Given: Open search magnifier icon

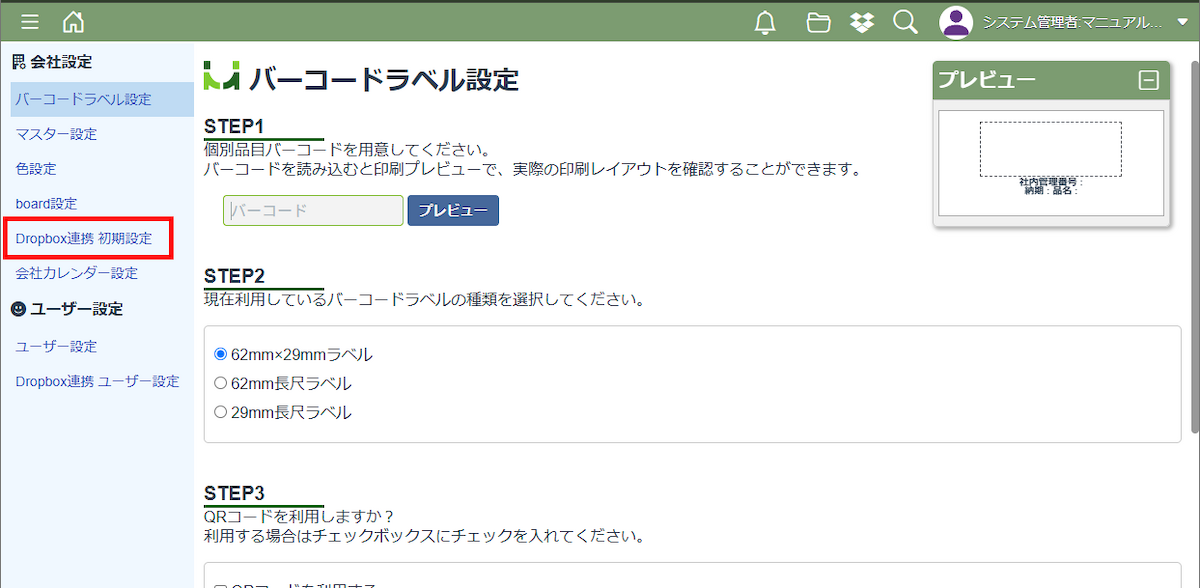Looking at the screenshot, I should (905, 22).
